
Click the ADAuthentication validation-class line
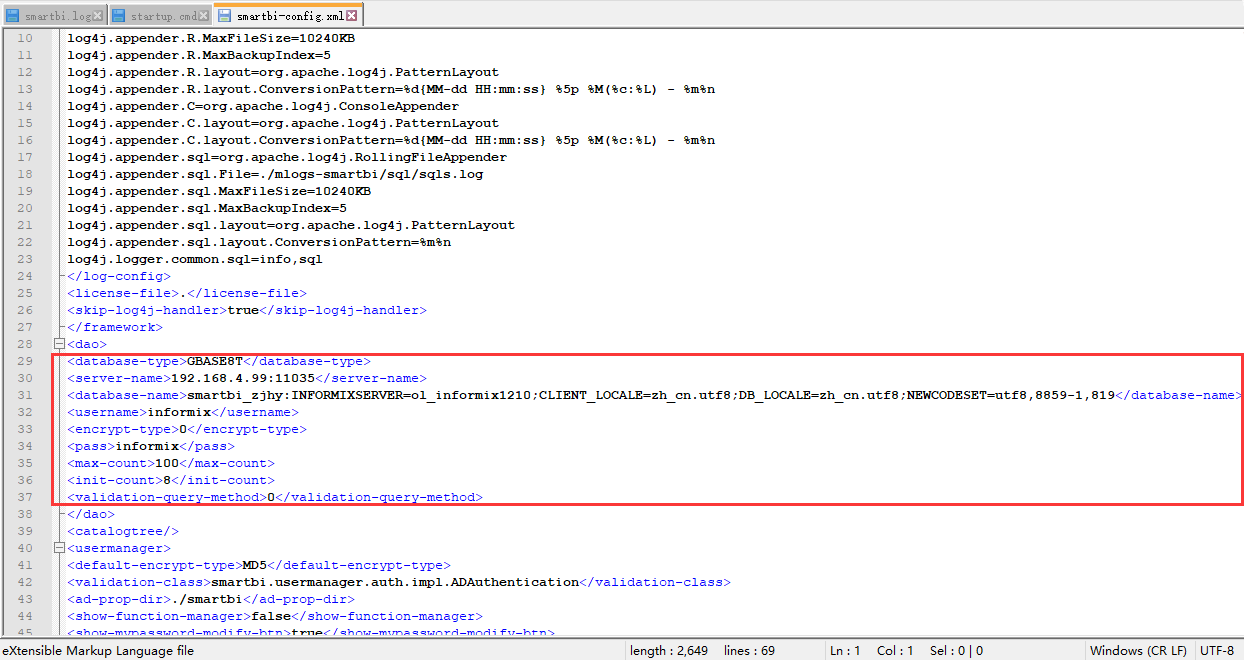point(399,582)
